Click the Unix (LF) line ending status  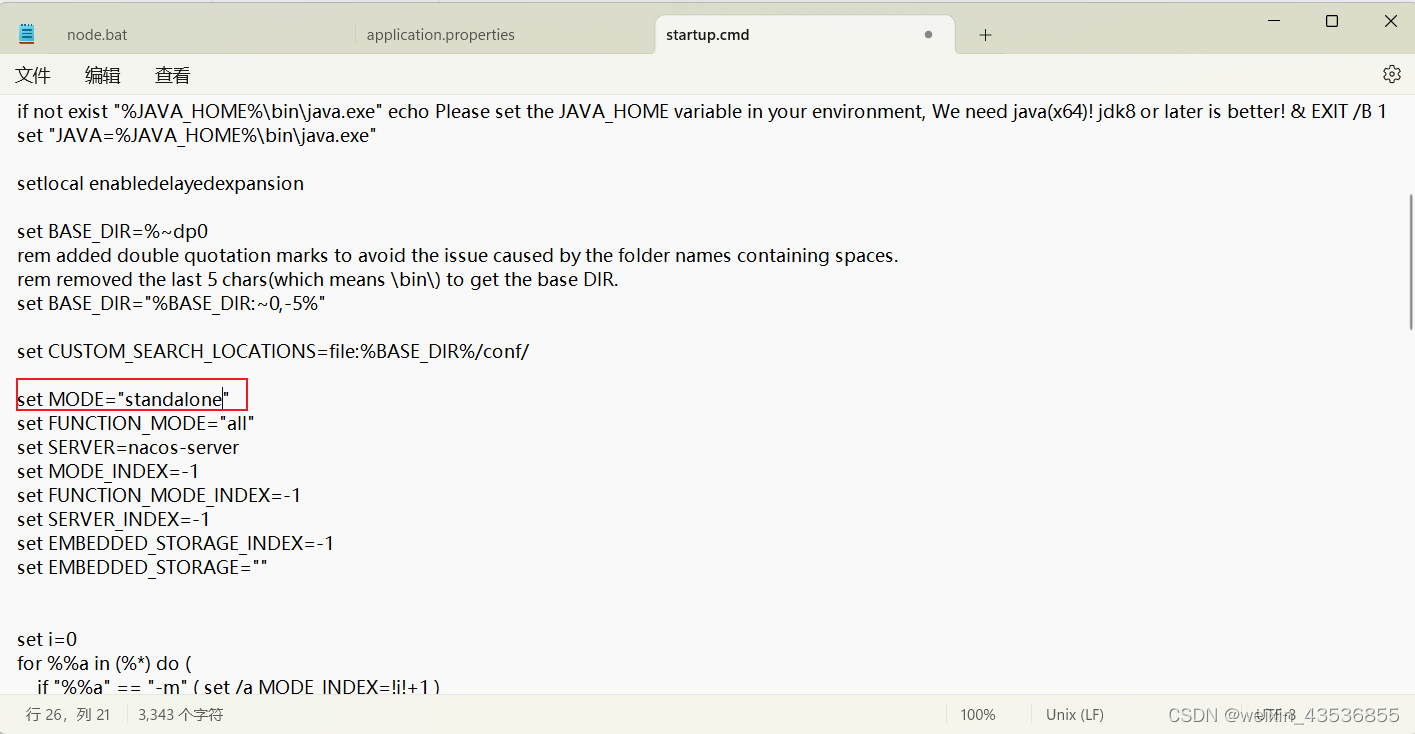pos(1075,715)
